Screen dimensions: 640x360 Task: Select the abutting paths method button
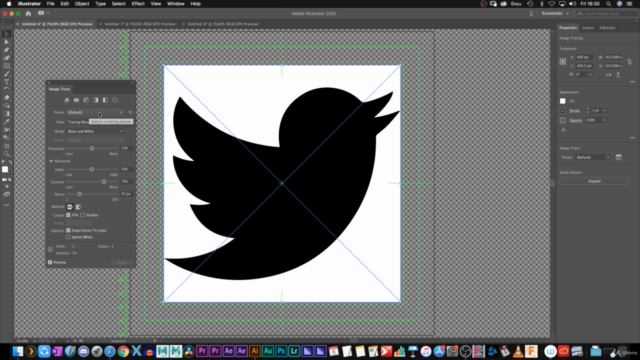pos(70,207)
